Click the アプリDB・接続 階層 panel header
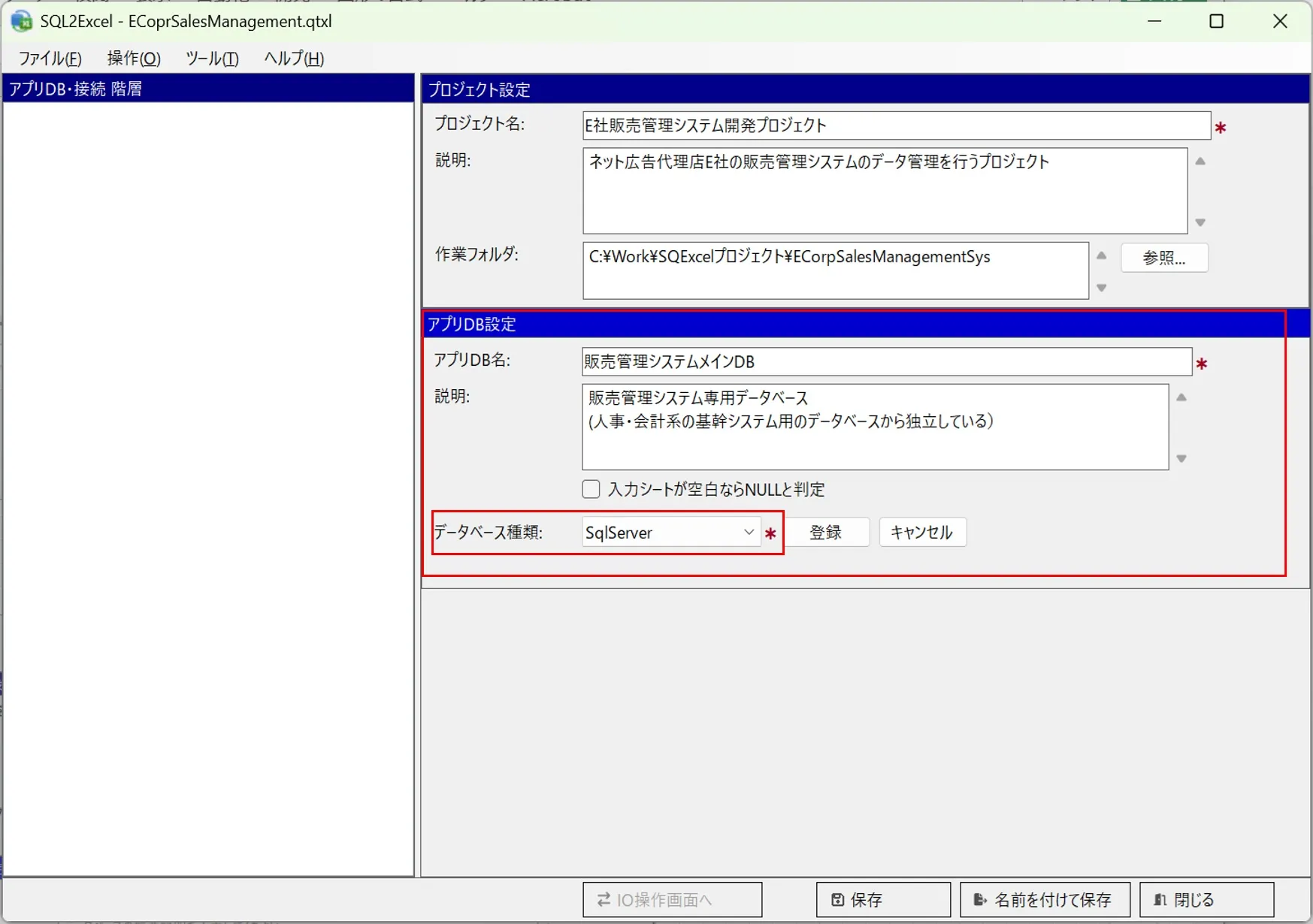Screen dimensions: 1313x924 coord(208,89)
